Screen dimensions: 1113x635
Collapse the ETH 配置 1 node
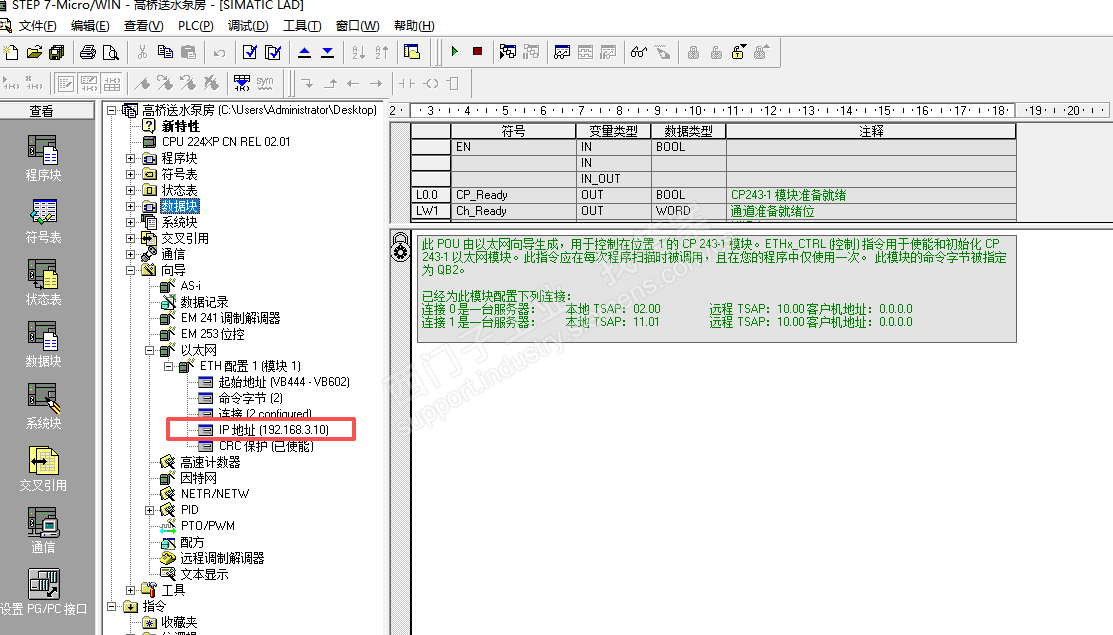point(169,366)
